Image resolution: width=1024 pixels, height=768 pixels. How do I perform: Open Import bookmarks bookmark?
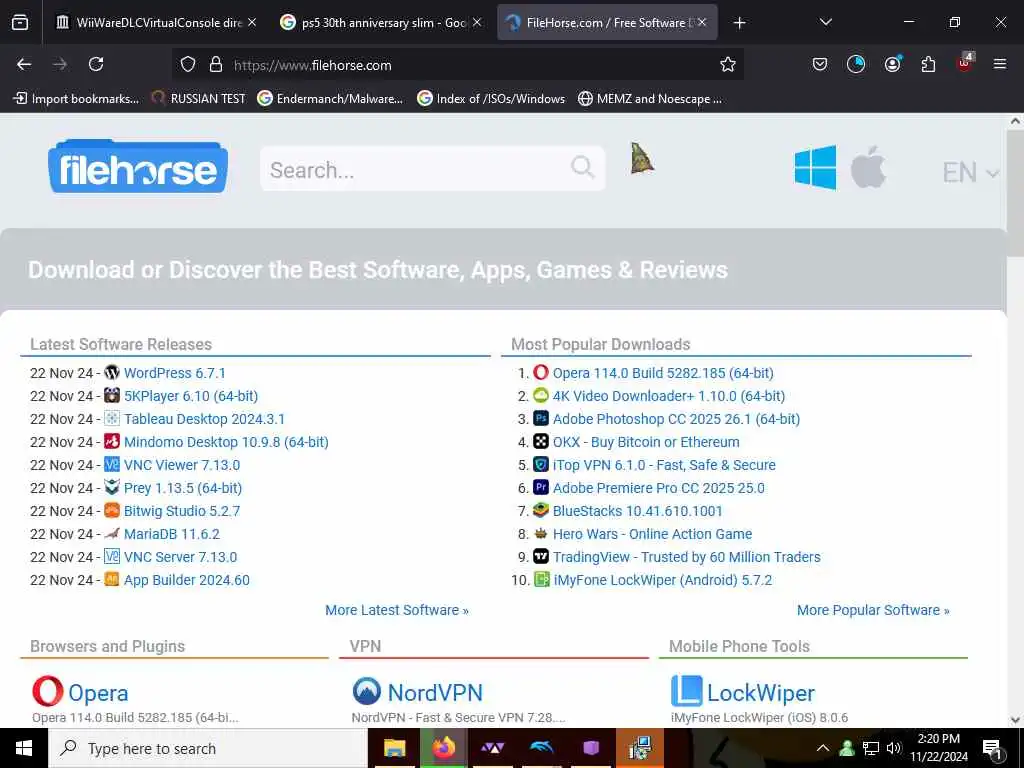[76, 99]
